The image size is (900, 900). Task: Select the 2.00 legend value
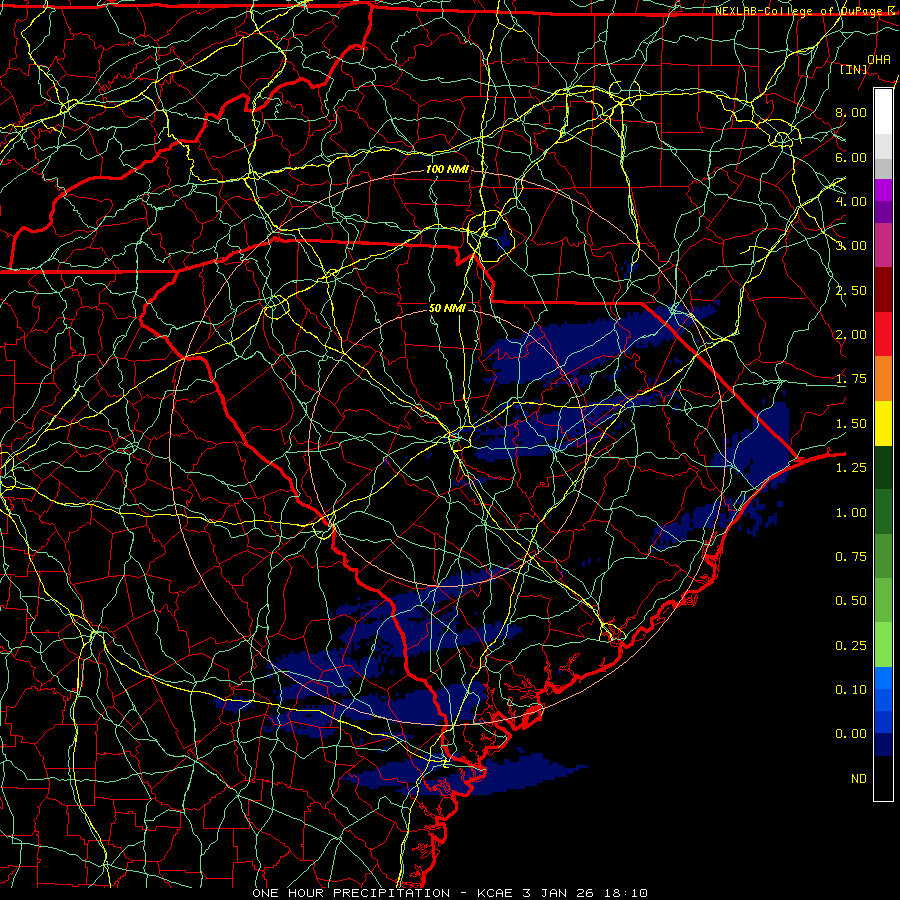[x=851, y=335]
